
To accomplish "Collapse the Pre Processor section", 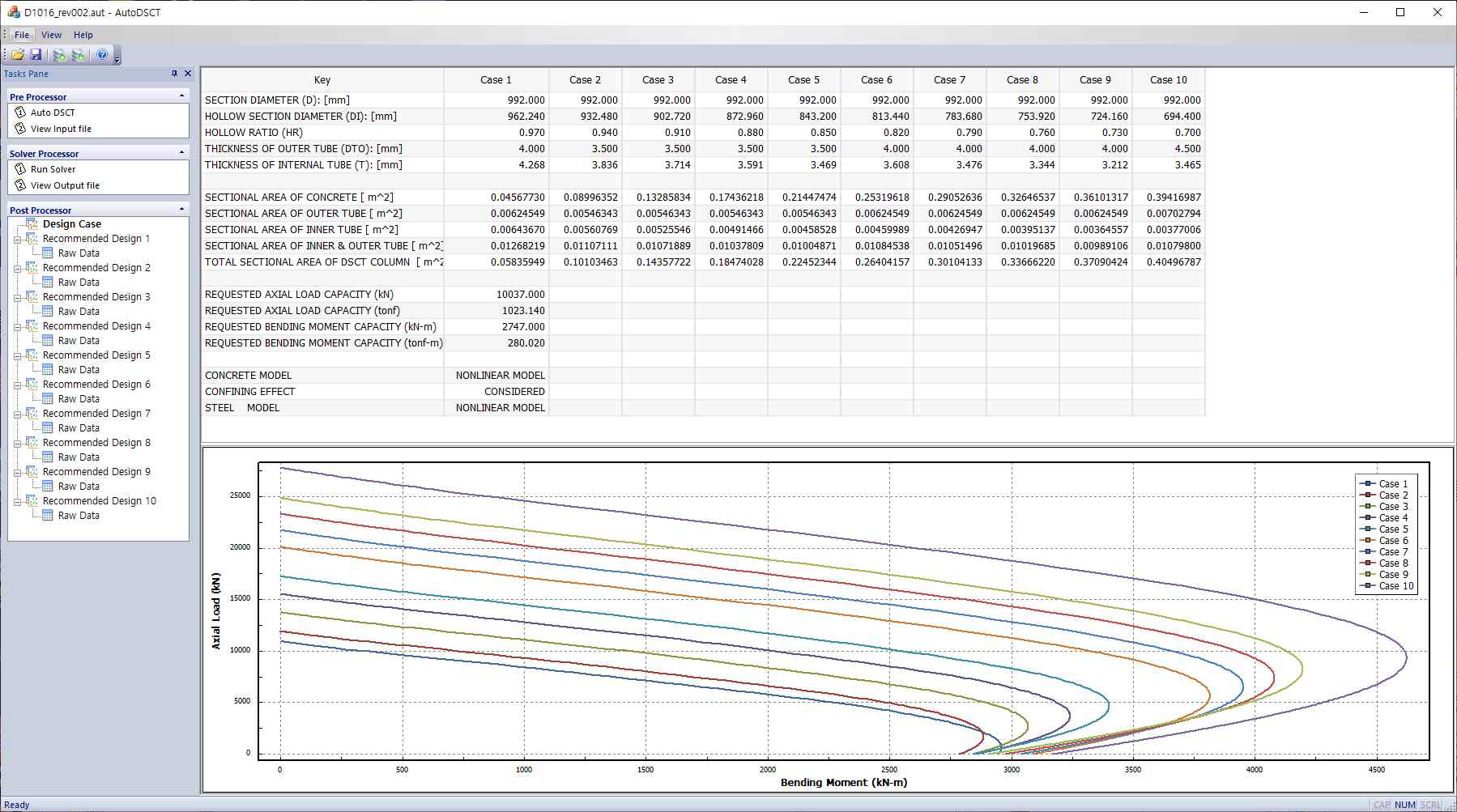I will pos(181,96).
